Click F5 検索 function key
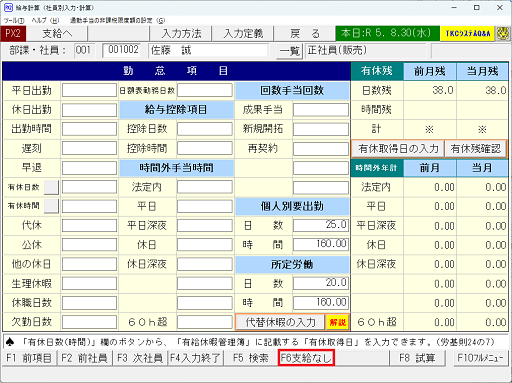This screenshot has width=512, height=383. 250,358
